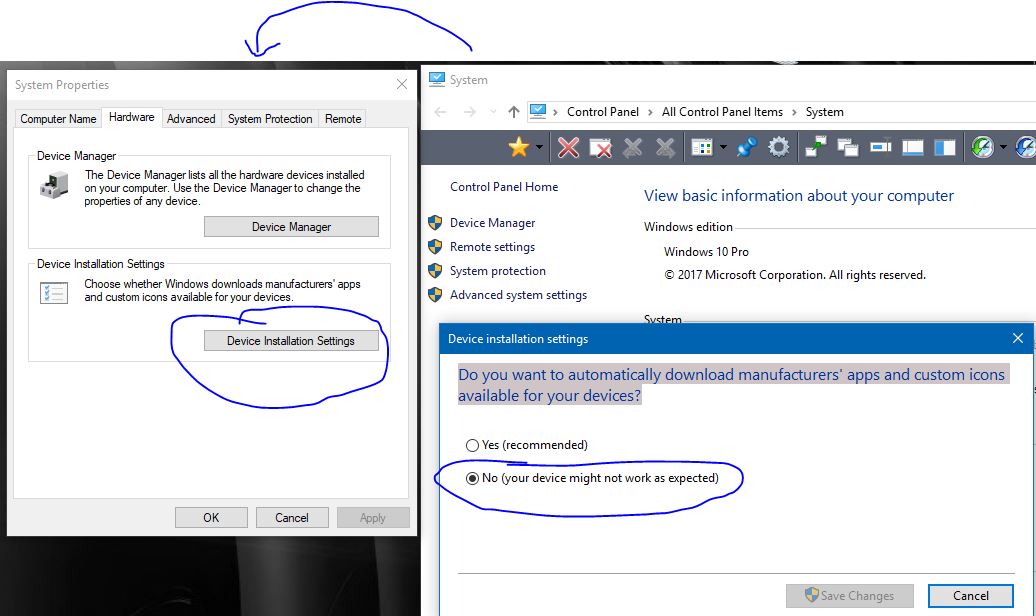Viewport: 1036px width, 616px height.
Task: Click the windows with green arrow icon
Action: 816,147
